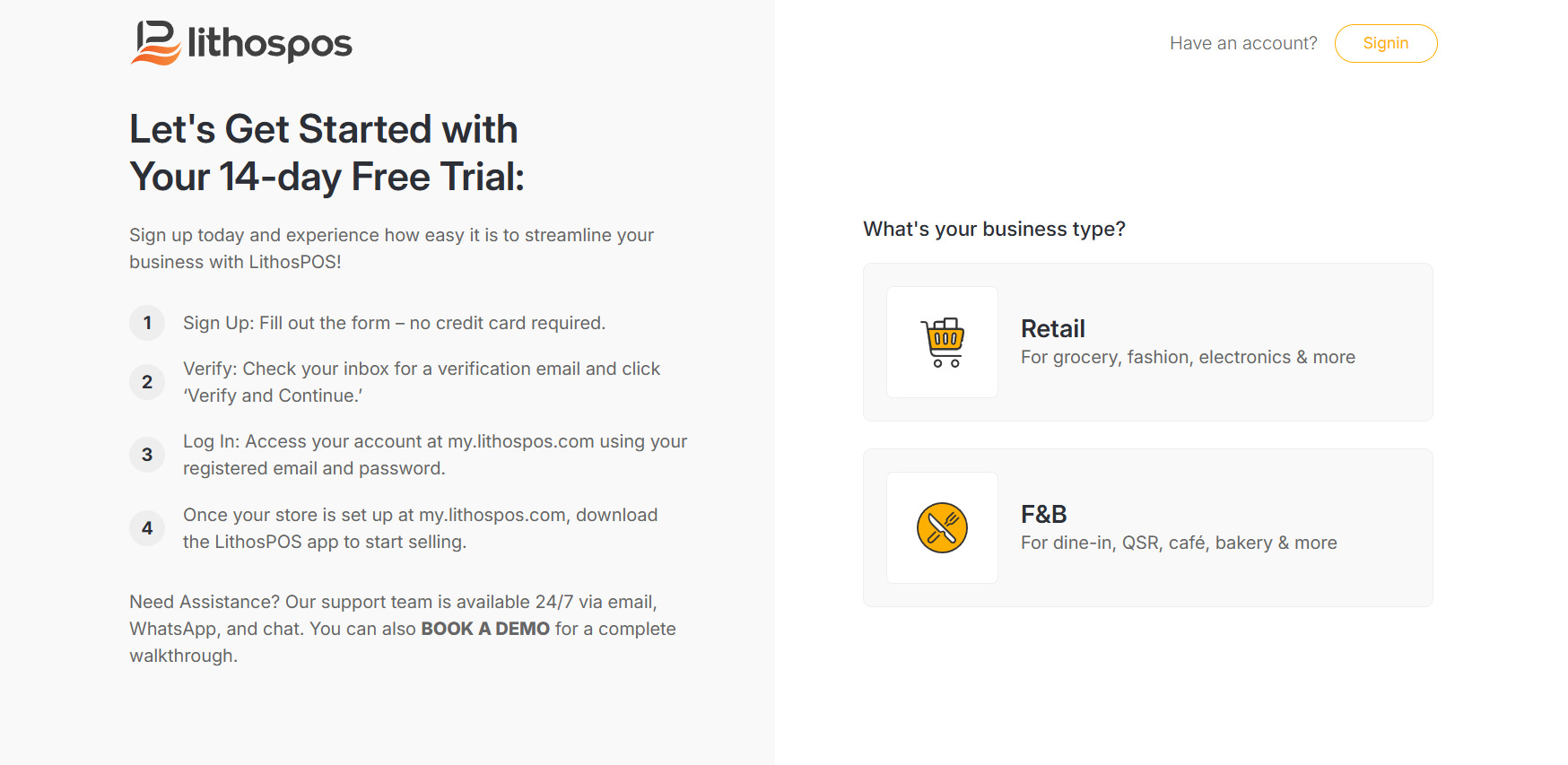Click the dine-in, QSR, café description
Screen dimensions: 1568x765
[1179, 543]
